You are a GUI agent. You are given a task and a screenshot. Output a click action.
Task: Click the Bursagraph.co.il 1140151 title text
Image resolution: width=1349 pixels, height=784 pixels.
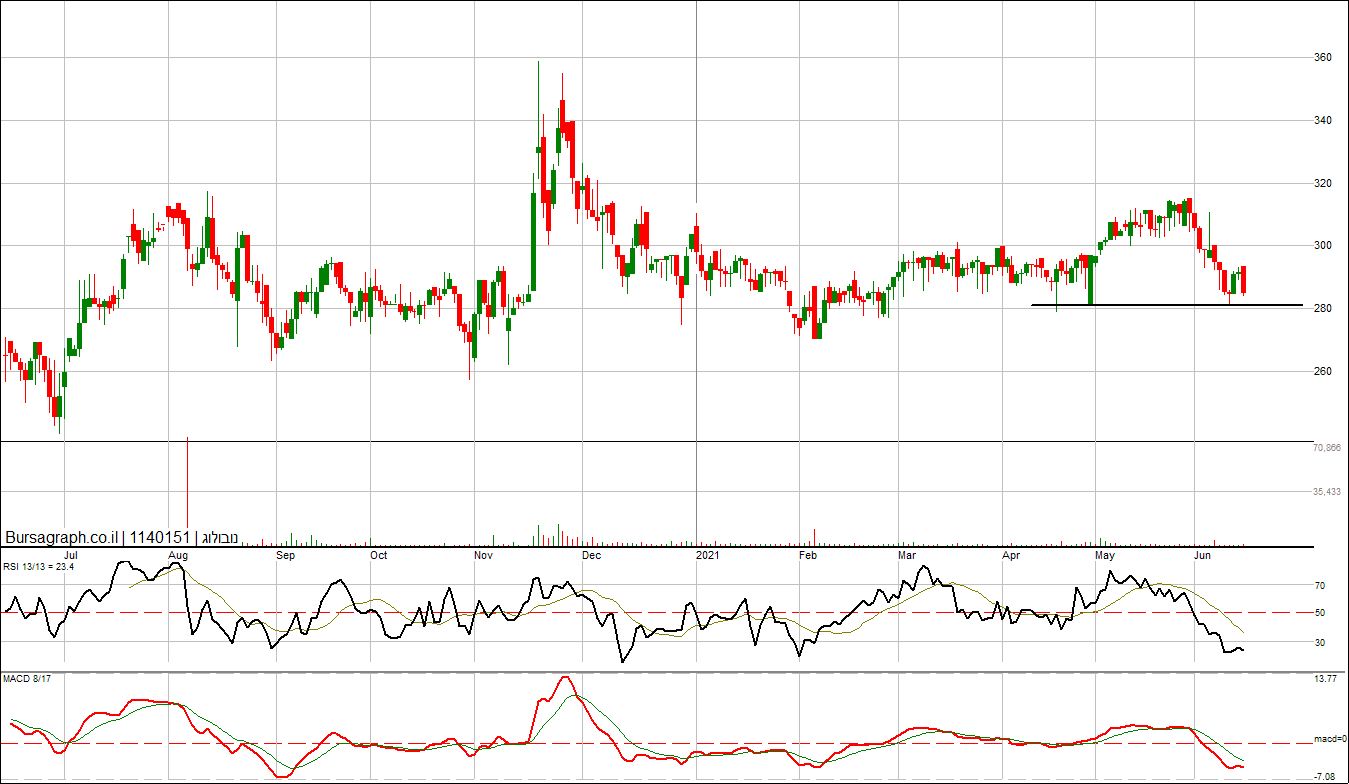121,537
